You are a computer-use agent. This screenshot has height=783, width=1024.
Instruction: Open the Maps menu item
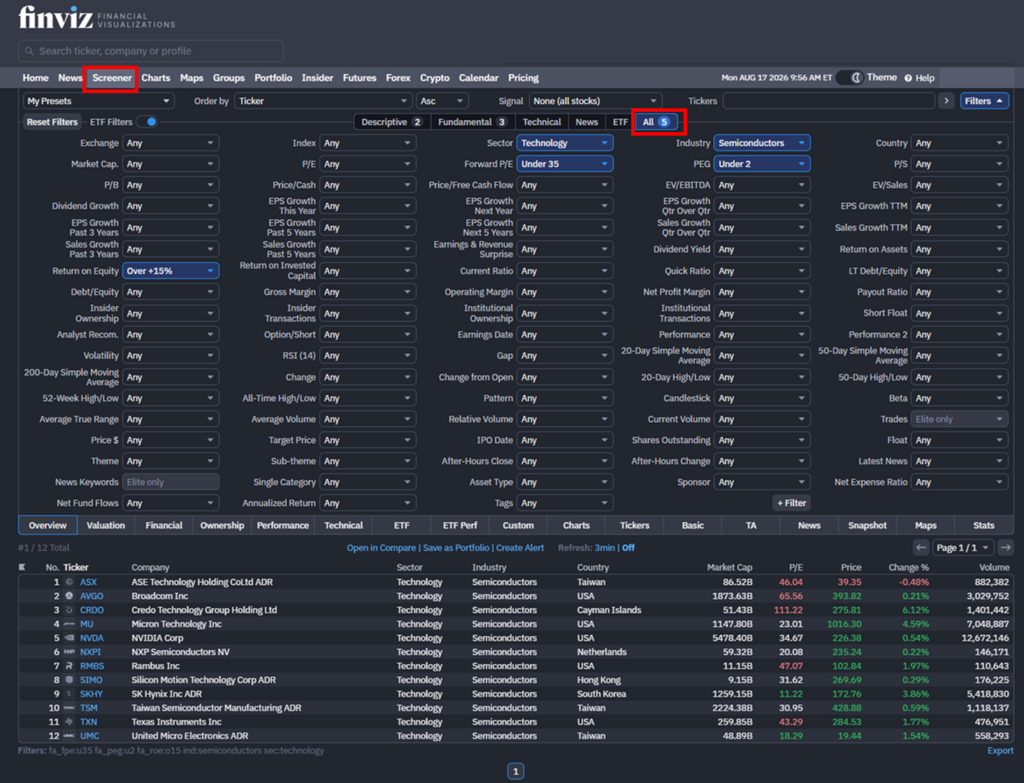[191, 78]
